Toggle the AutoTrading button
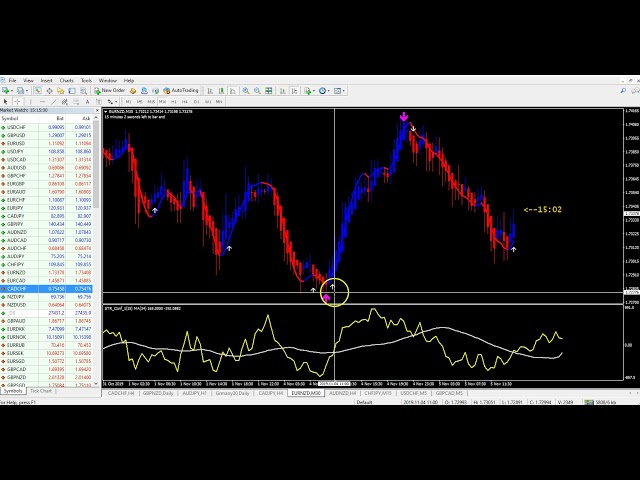640x480 pixels. (182, 90)
